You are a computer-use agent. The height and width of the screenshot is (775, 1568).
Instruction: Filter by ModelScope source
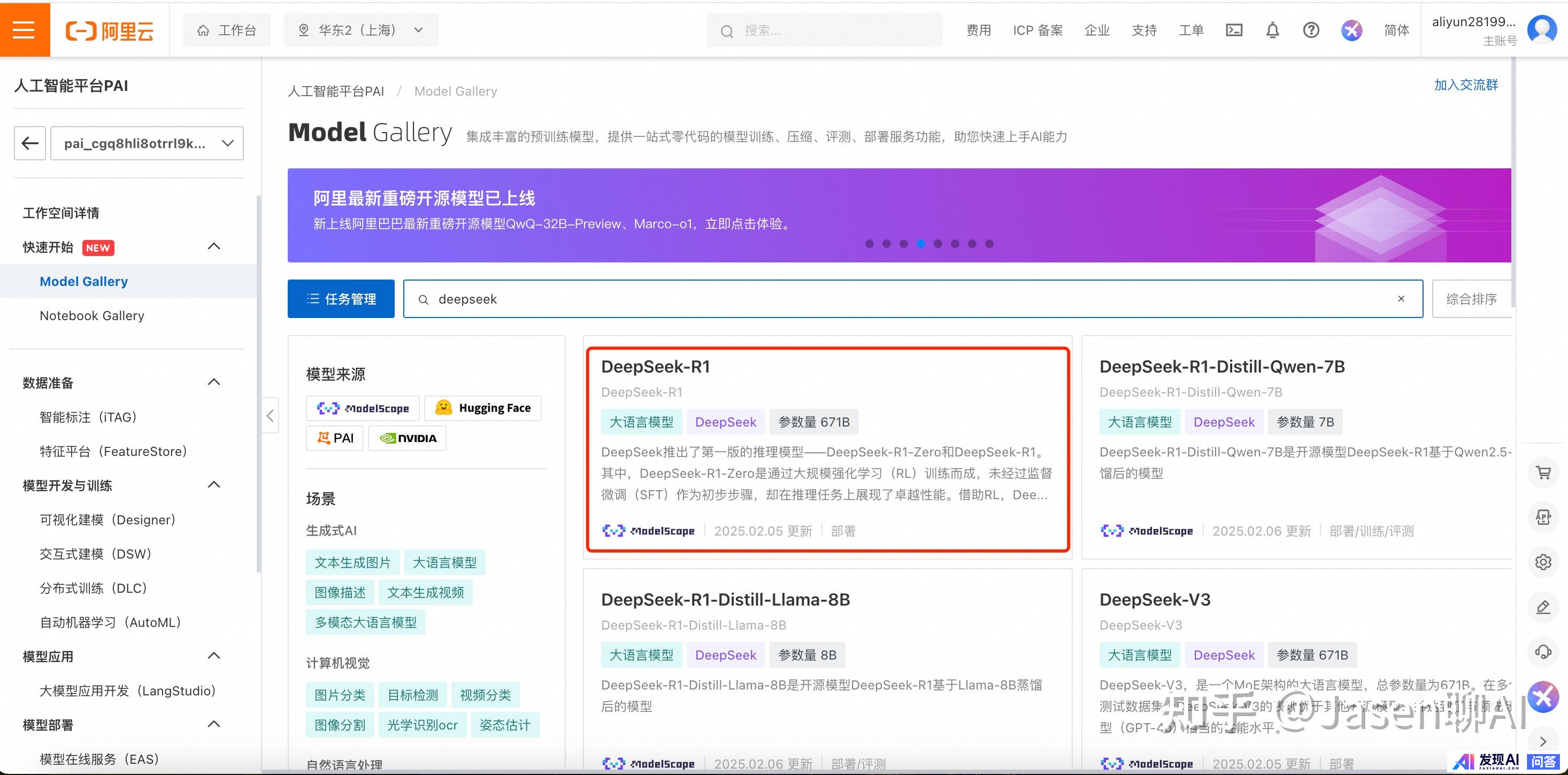pyautogui.click(x=363, y=408)
